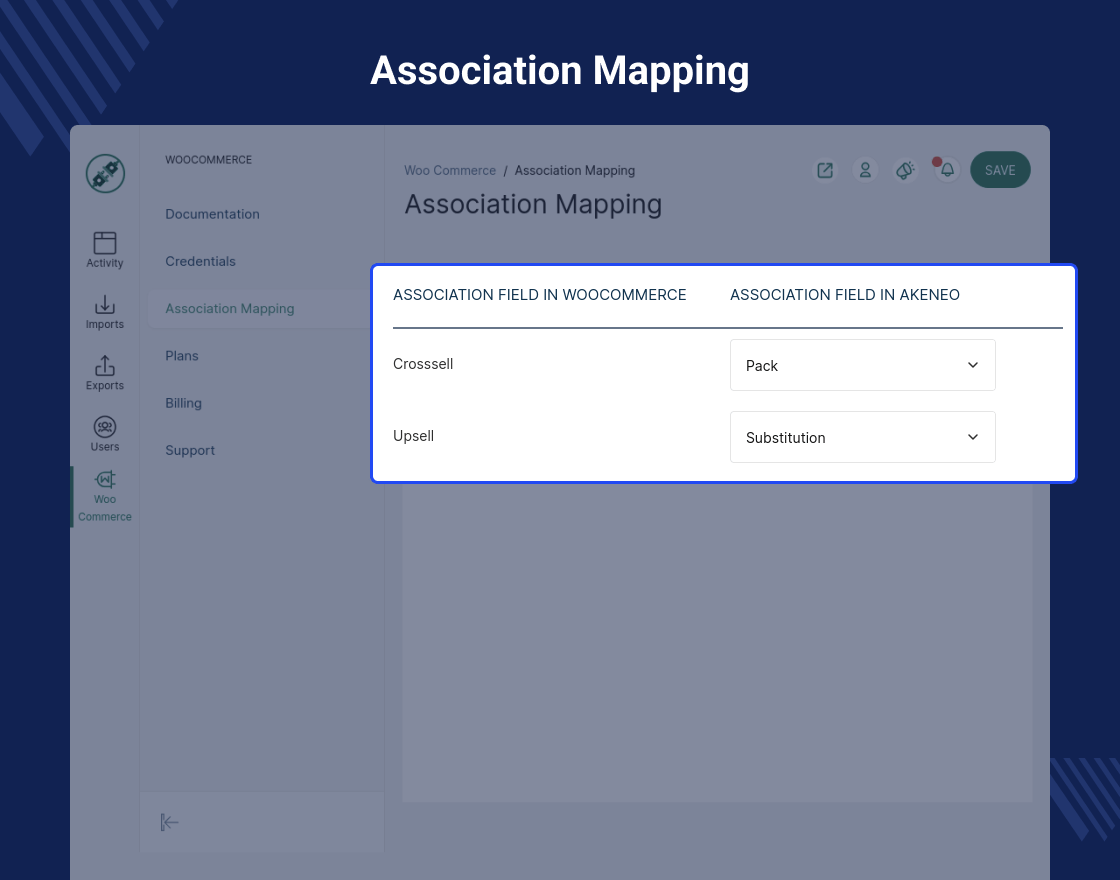Open the Upsell dropdown showing Substitution
The width and height of the screenshot is (1120, 880).
[863, 437]
